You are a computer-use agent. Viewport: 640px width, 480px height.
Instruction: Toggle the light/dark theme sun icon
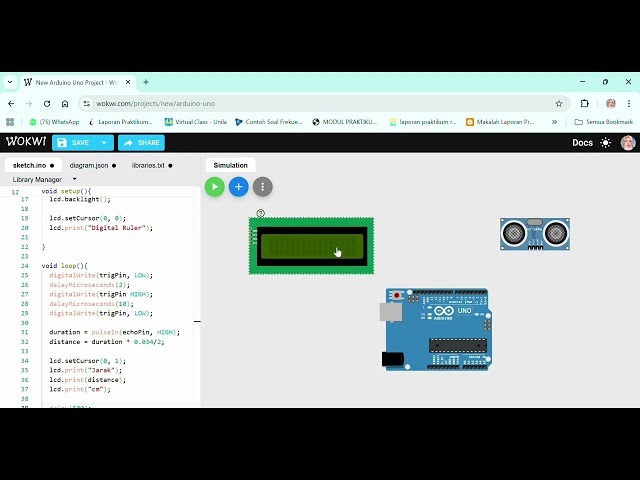tap(606, 142)
